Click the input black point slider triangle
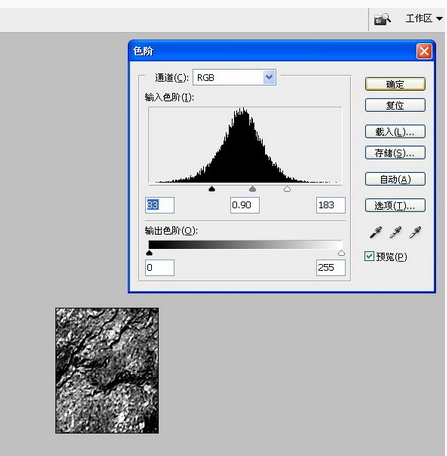This screenshot has width=447, height=456. point(212,189)
